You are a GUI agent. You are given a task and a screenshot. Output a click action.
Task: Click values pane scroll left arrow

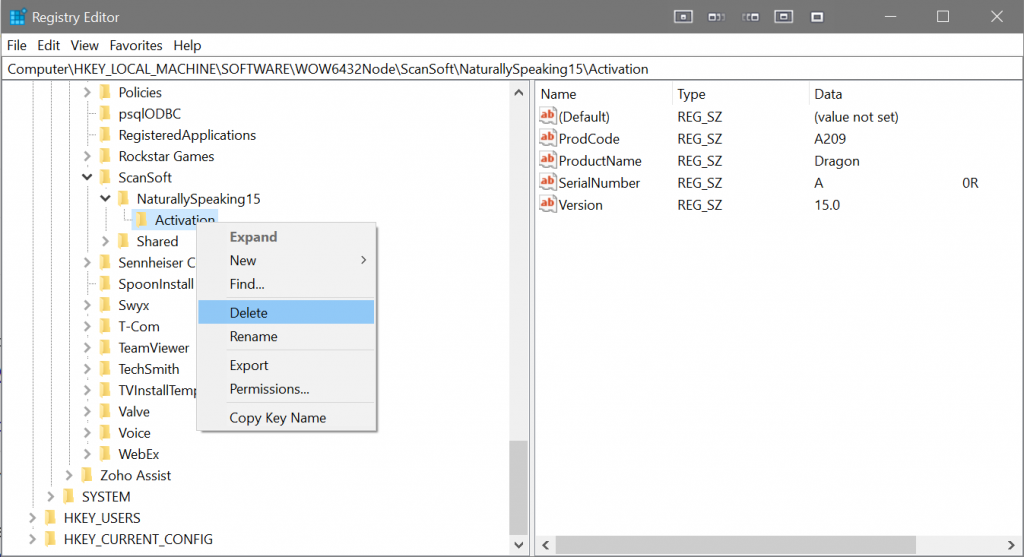545,545
